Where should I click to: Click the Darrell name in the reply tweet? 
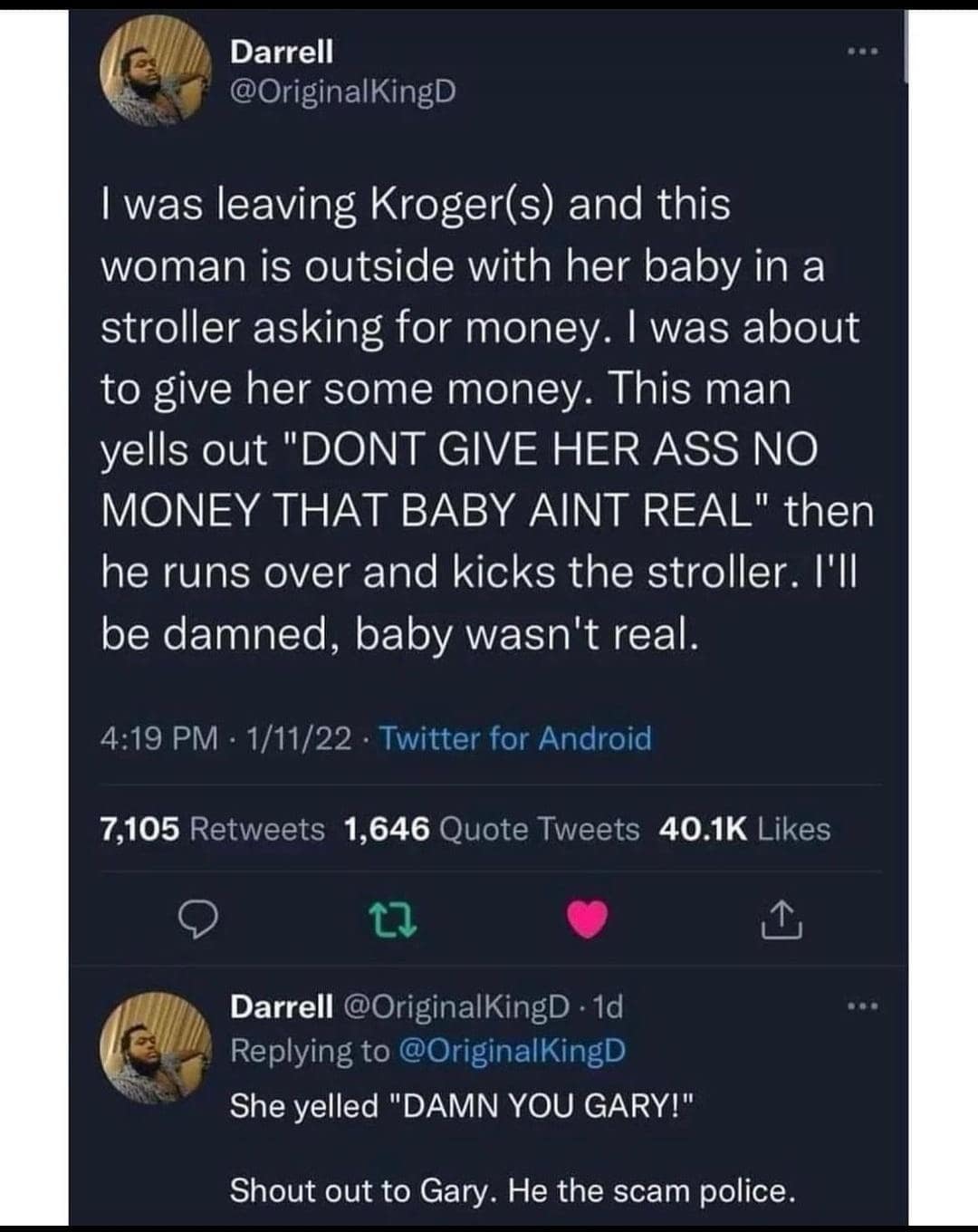281,1006
